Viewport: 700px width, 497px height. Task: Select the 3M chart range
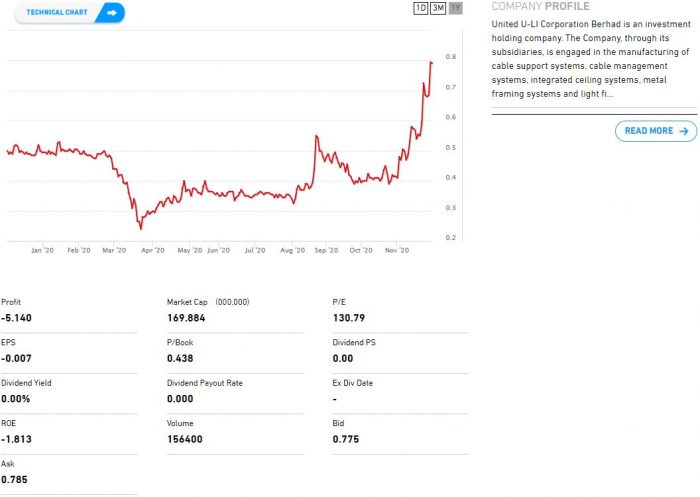coord(438,8)
